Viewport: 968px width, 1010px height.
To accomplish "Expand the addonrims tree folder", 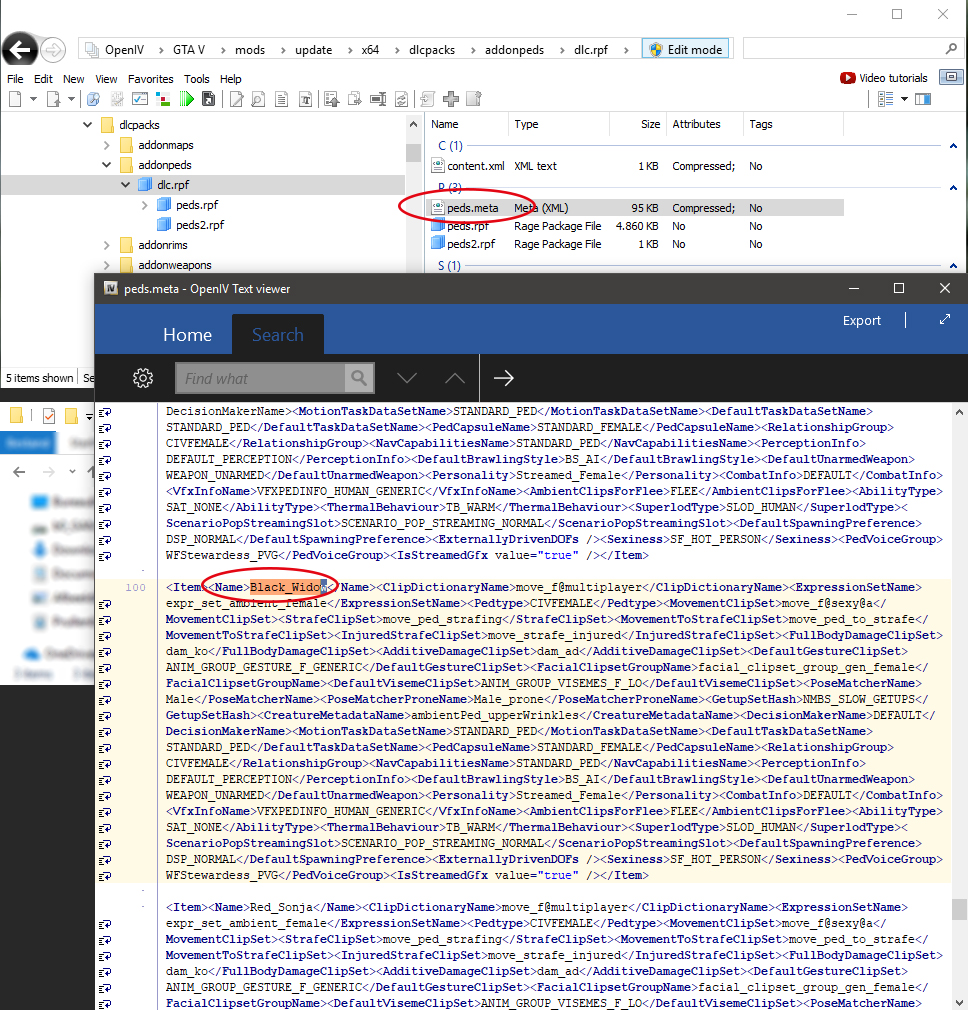I will 107,245.
